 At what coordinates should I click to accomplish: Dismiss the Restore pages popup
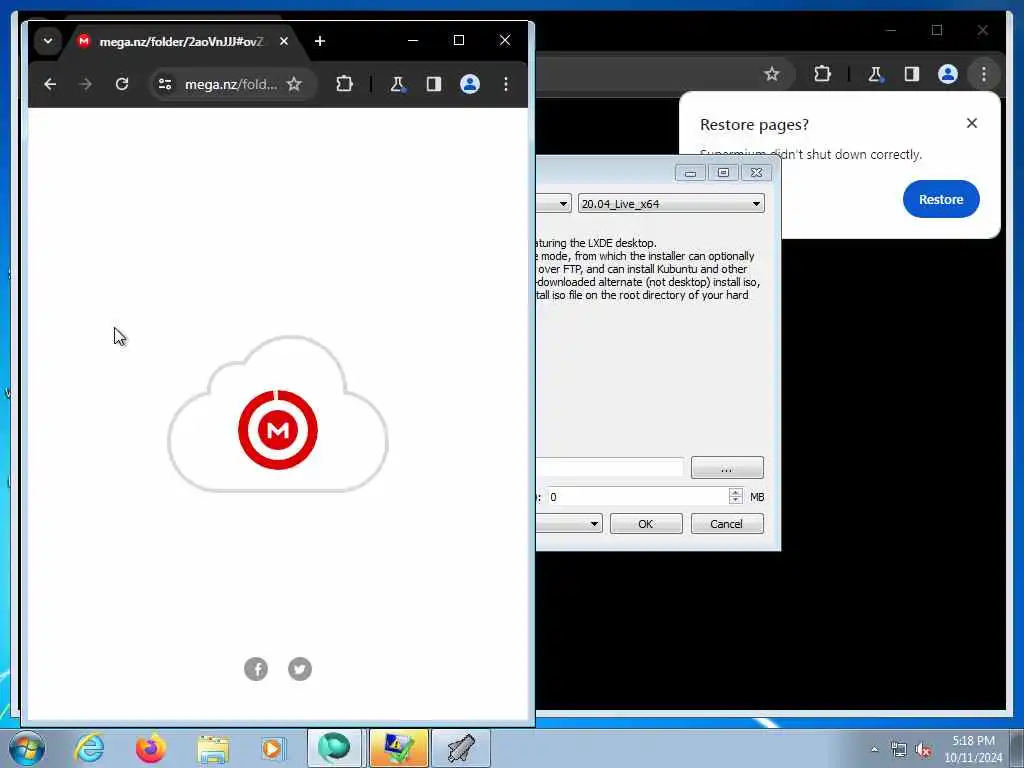point(972,123)
